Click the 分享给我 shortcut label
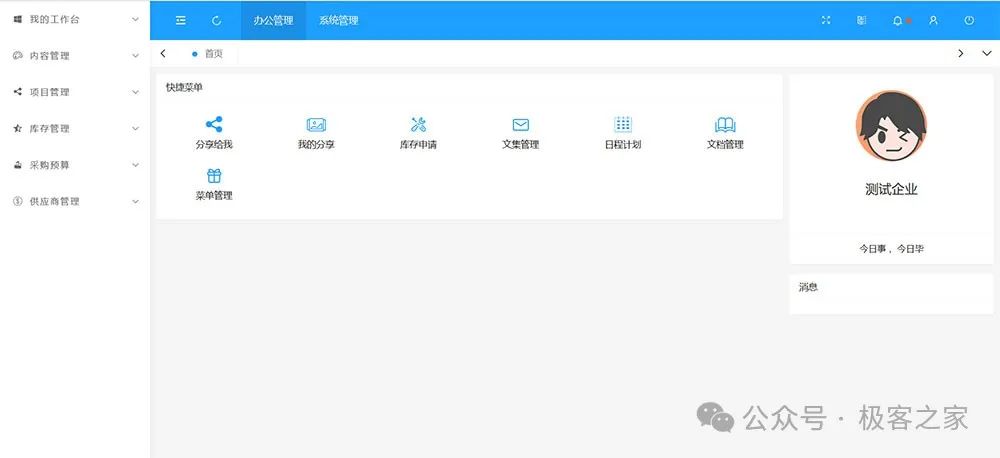1000x458 pixels. pyautogui.click(x=214, y=145)
